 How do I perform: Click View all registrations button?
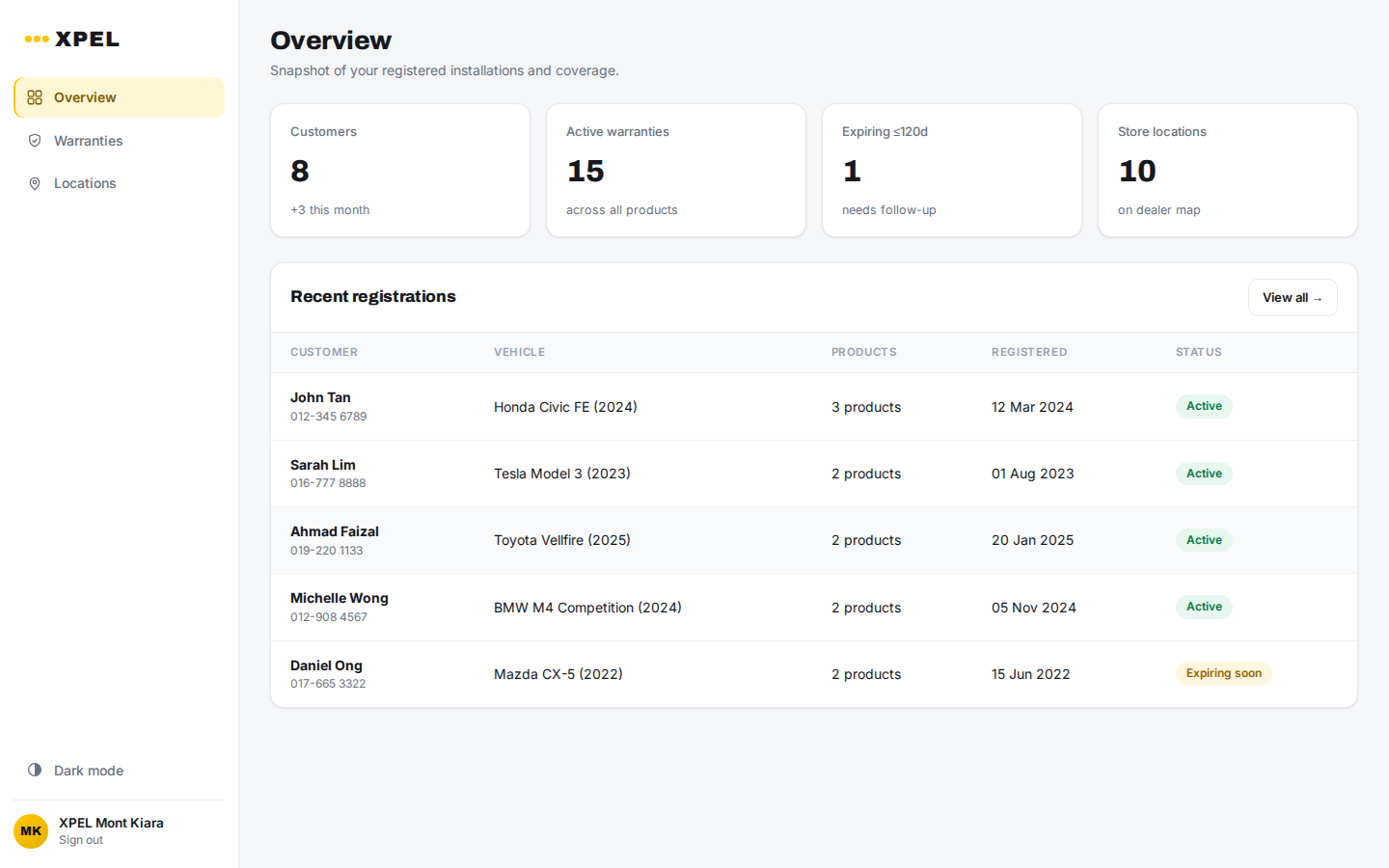[x=1293, y=298]
